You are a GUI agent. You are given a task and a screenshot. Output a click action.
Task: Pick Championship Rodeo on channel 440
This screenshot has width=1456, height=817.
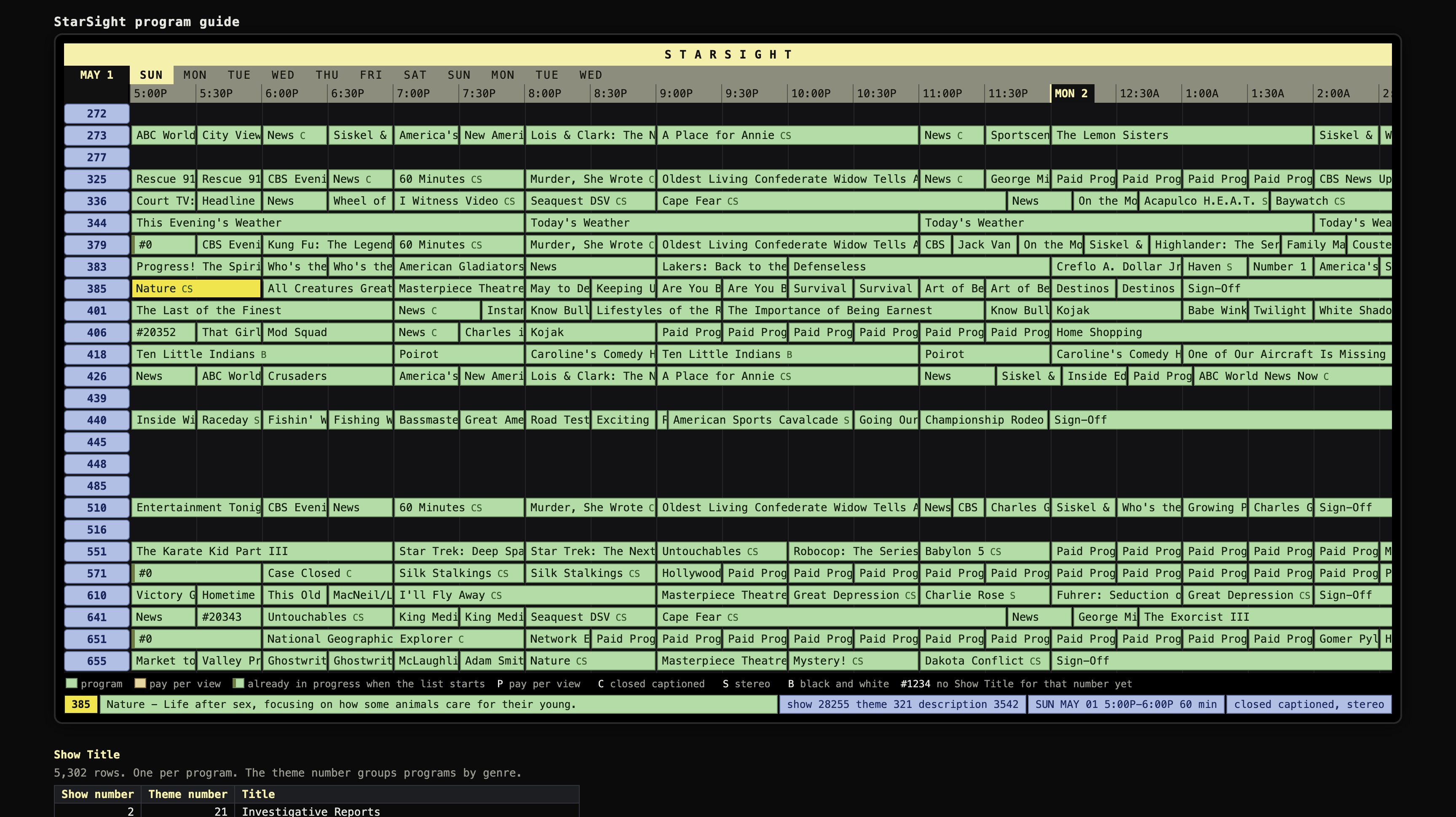984,420
